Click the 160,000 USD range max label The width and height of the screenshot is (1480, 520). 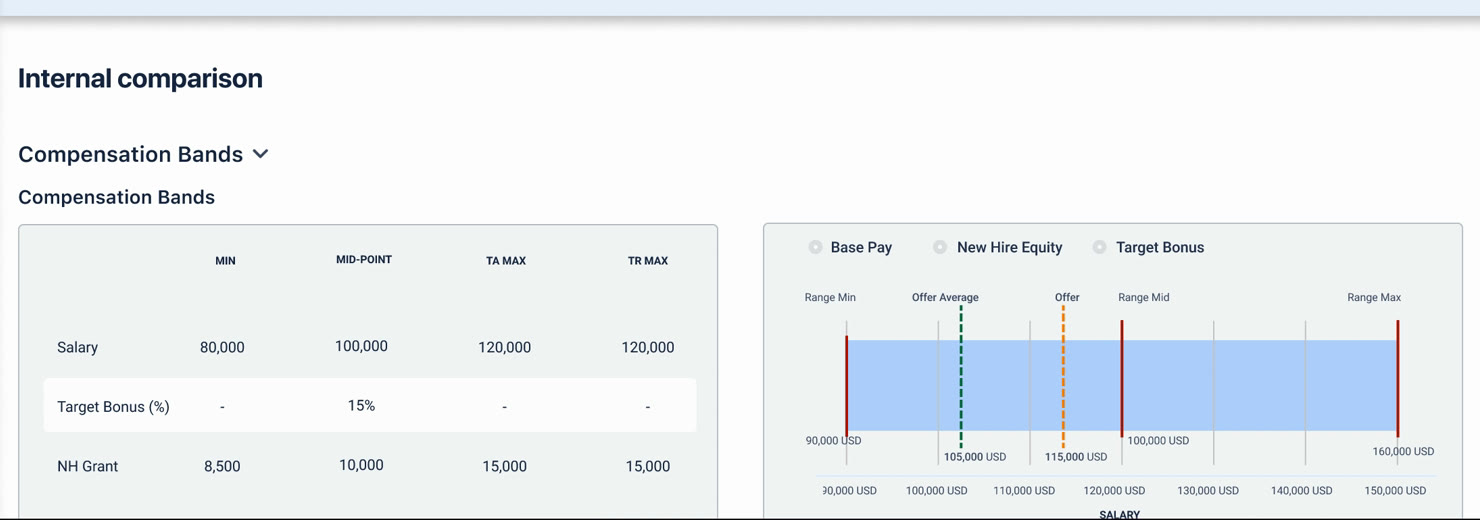(x=1403, y=452)
